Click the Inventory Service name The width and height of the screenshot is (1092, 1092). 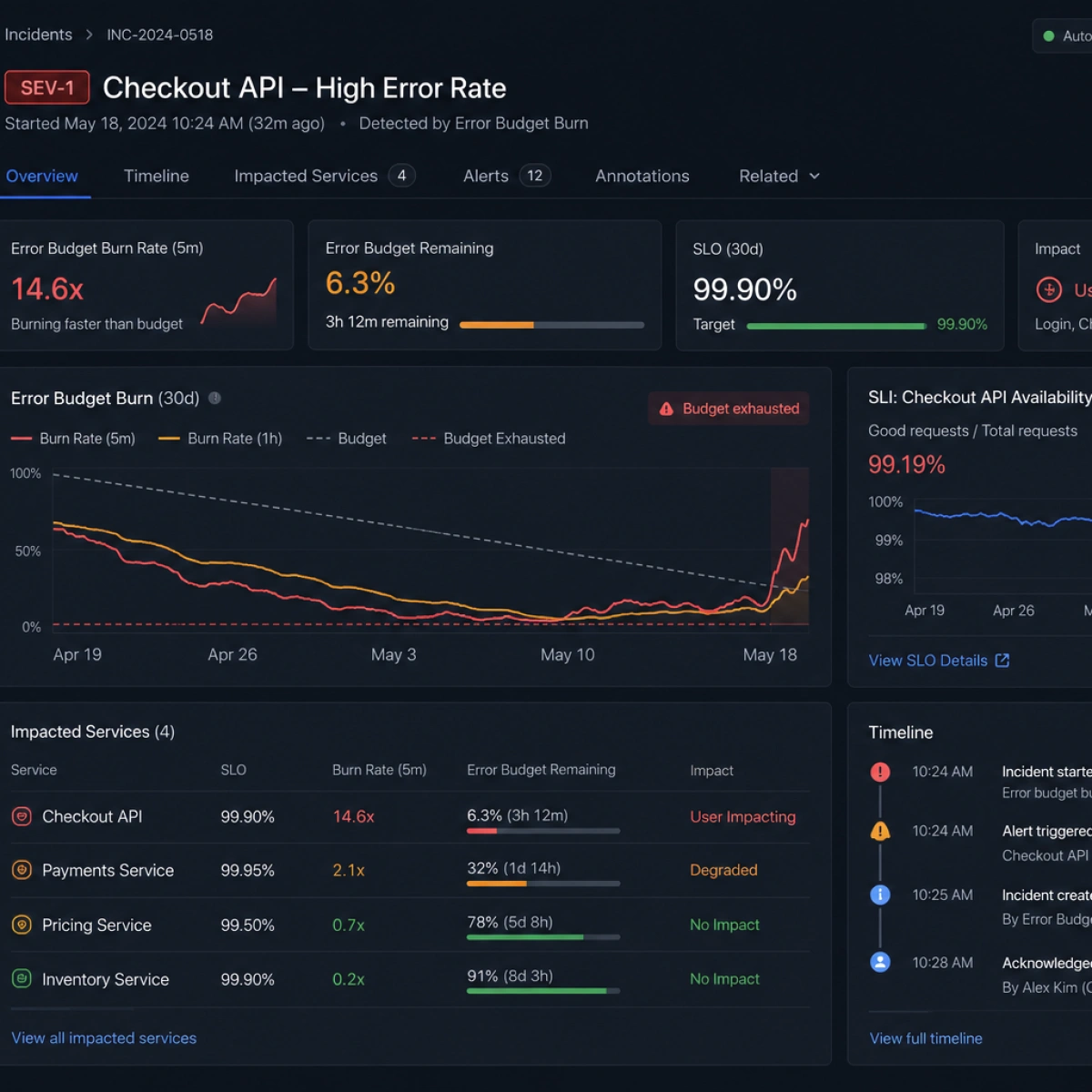point(106,979)
